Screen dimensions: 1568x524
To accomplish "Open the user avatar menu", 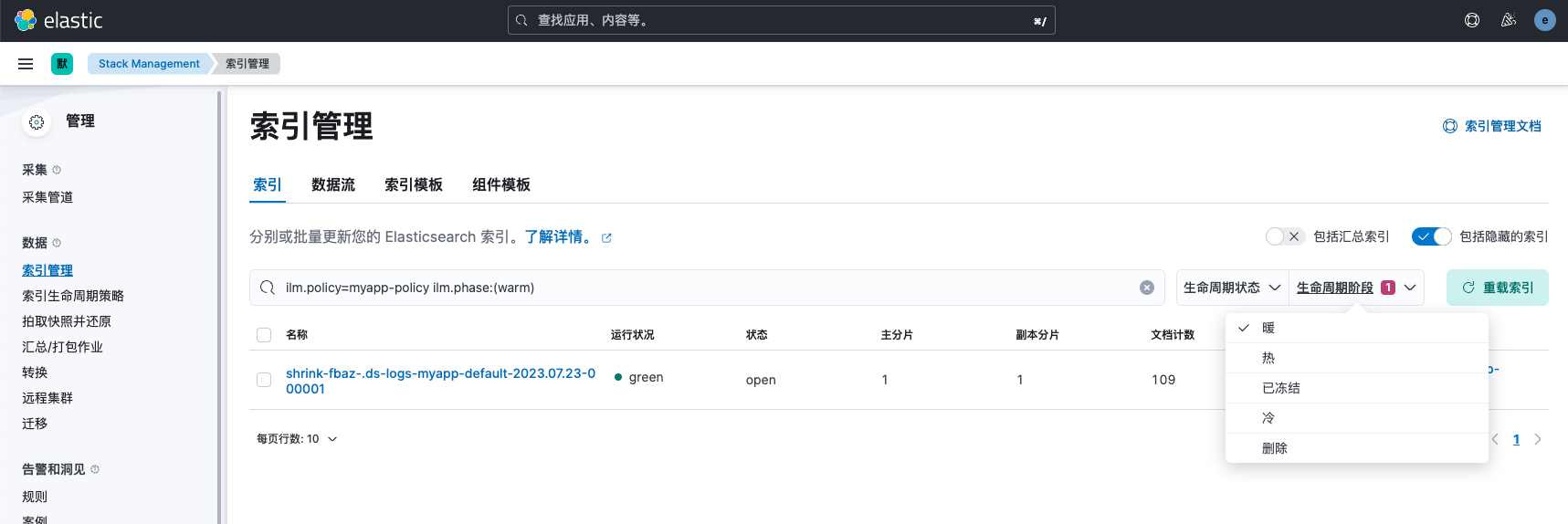I will point(1545,20).
